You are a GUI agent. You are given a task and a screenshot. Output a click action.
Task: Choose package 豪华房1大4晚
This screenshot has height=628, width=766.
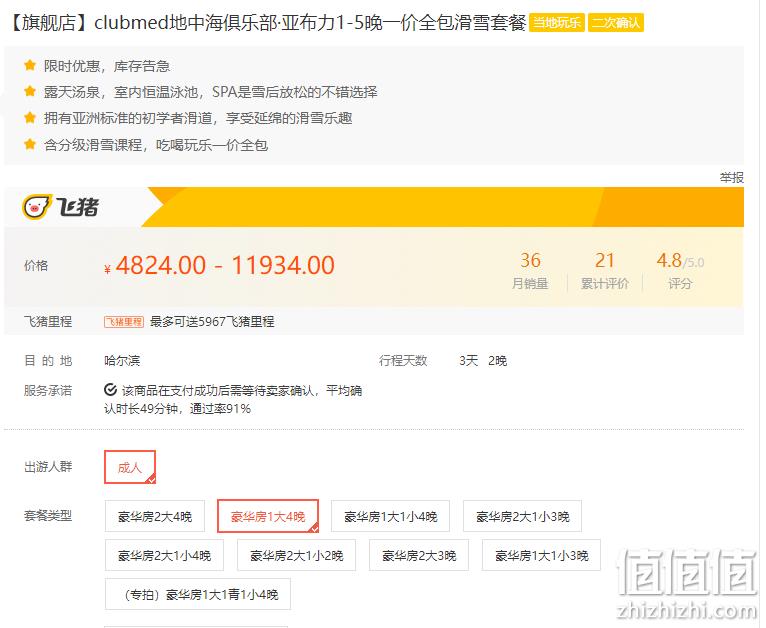[268, 516]
